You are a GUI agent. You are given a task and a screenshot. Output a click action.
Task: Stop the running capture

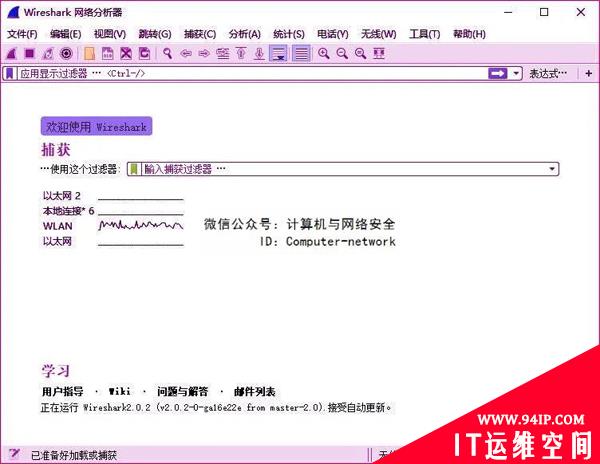point(30,54)
